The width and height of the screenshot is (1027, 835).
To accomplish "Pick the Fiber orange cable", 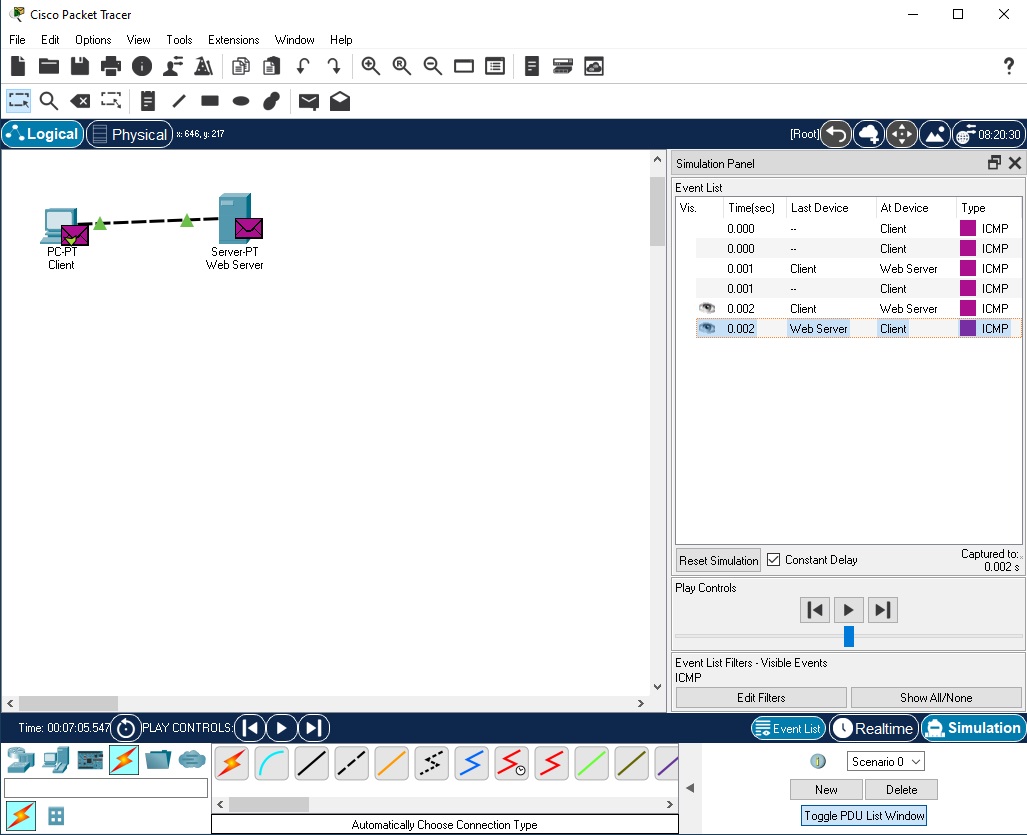I will [392, 764].
